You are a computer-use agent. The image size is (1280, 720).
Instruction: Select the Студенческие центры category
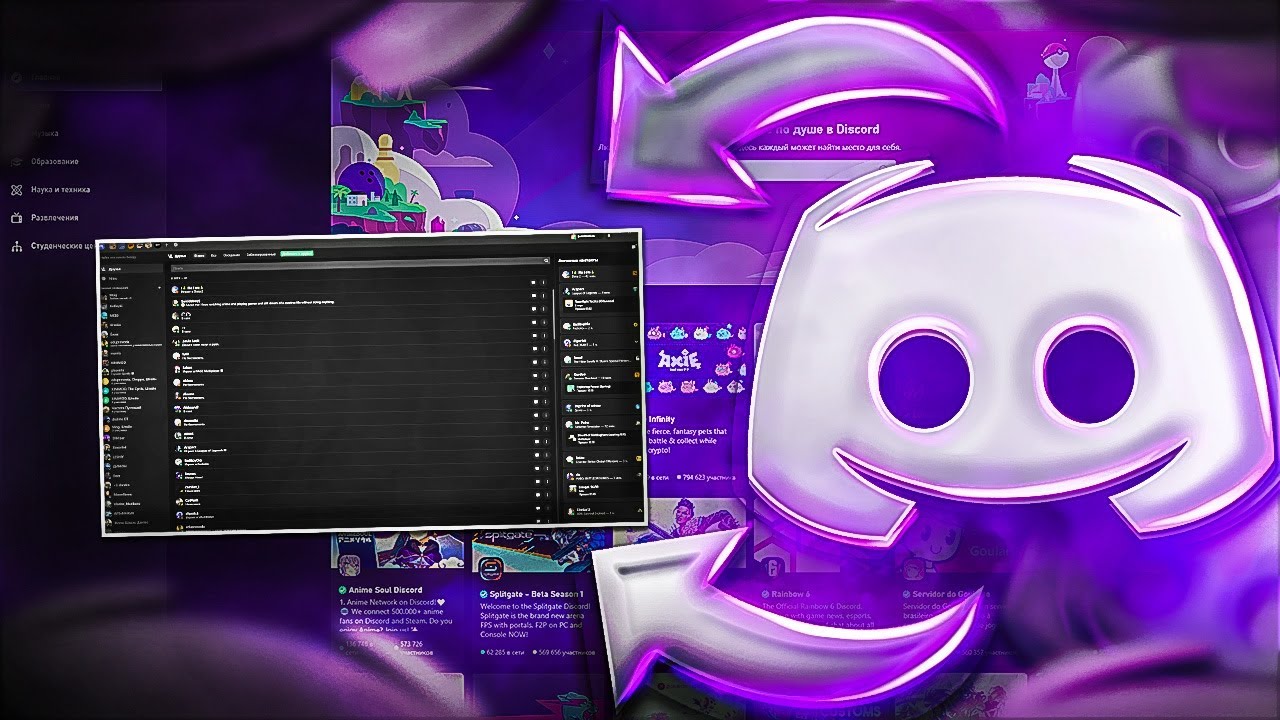(x=52, y=245)
